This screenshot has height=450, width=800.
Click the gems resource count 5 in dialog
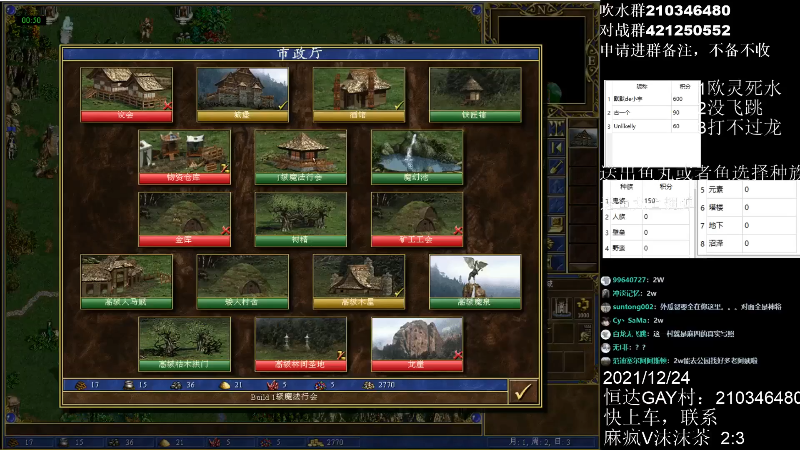pos(332,385)
